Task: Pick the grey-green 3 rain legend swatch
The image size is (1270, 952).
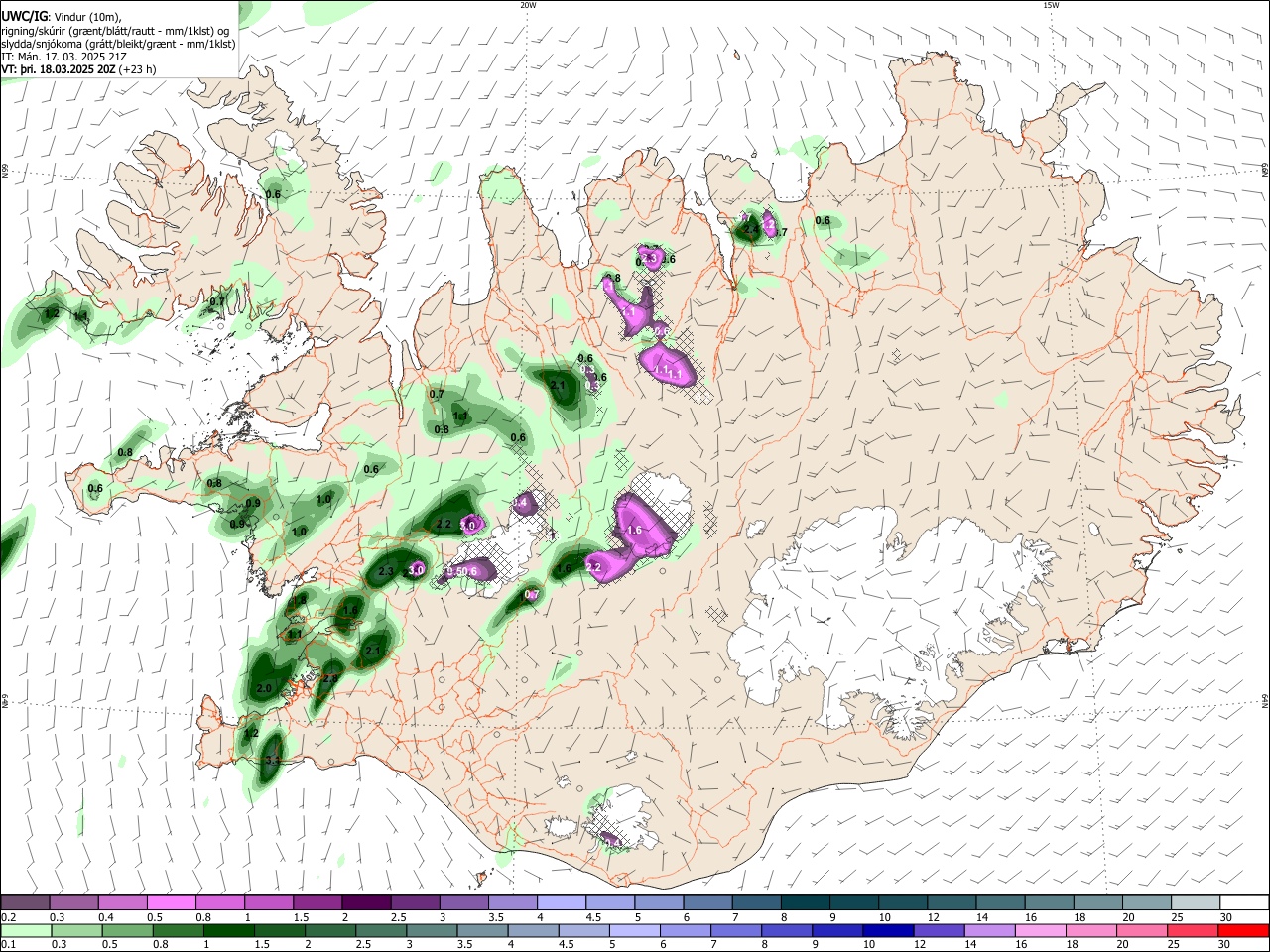Action: (432, 930)
